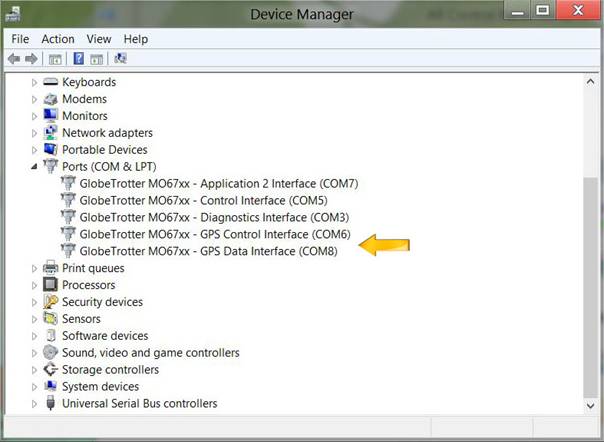Viewport: 604px width, 442px height.
Task: Expand the Sensors category arrow
Action: tap(34, 319)
